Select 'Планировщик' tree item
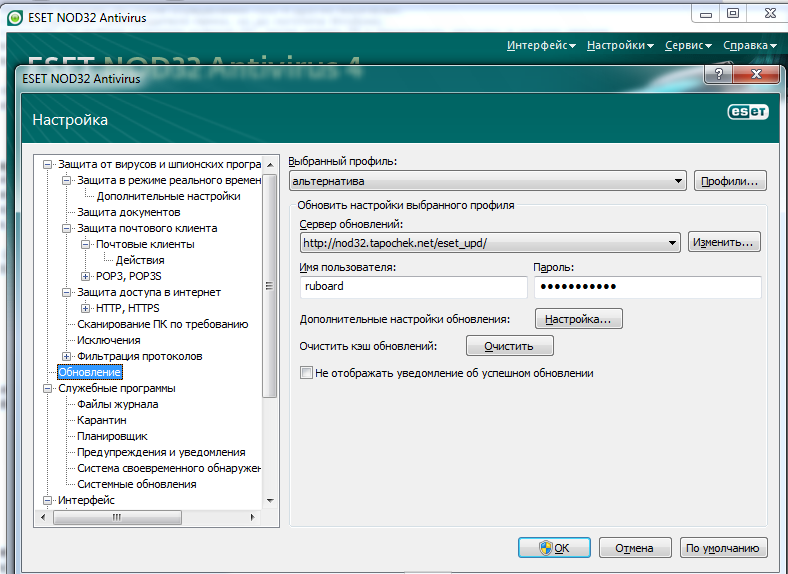Image resolution: width=788 pixels, height=574 pixels. (112, 436)
